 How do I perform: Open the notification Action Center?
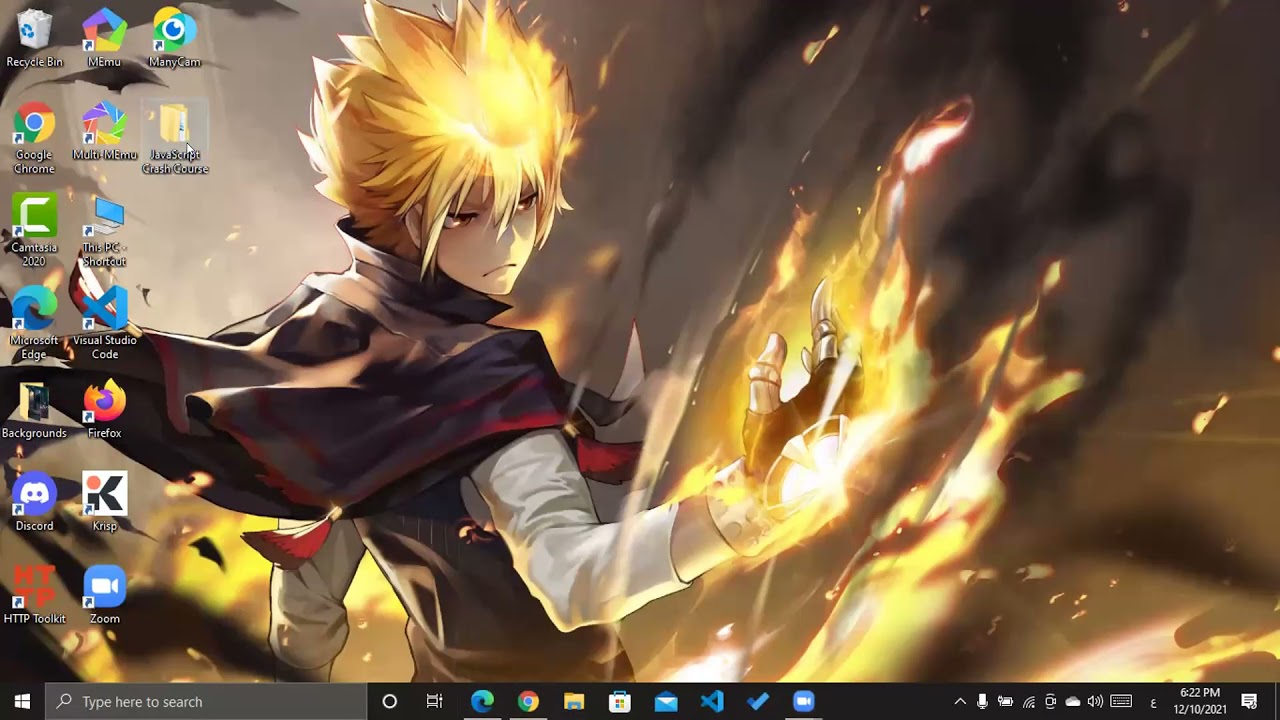(x=1249, y=701)
